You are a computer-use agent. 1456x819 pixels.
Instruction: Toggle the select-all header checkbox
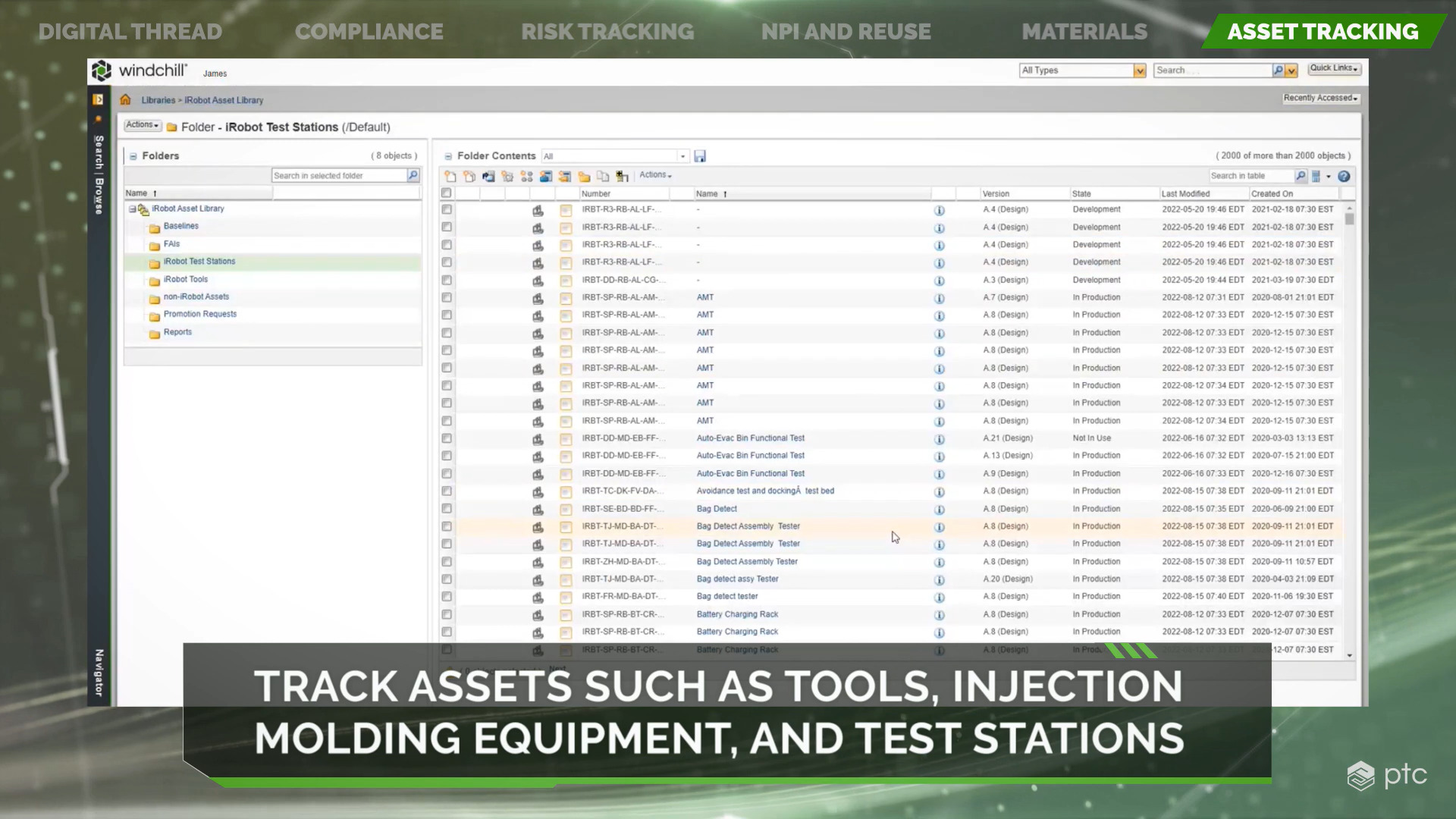446,193
